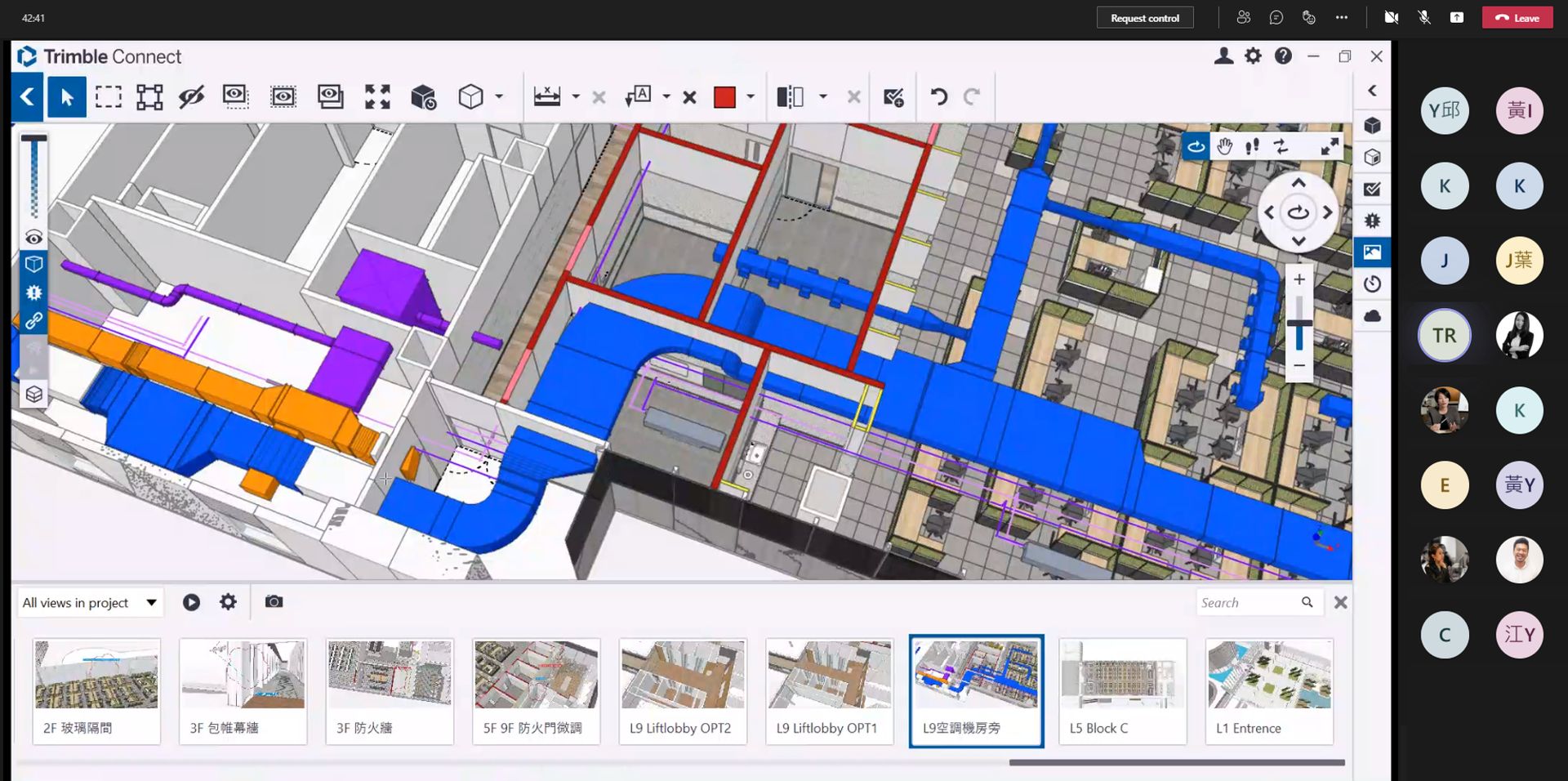Expand the color swatch dropdown arrow
The width and height of the screenshot is (1568, 781).
[751, 97]
